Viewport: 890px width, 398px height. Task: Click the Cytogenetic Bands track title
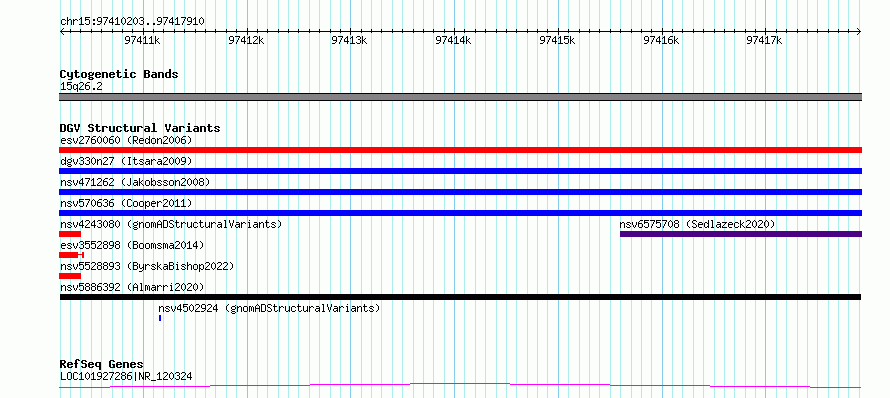pos(119,74)
